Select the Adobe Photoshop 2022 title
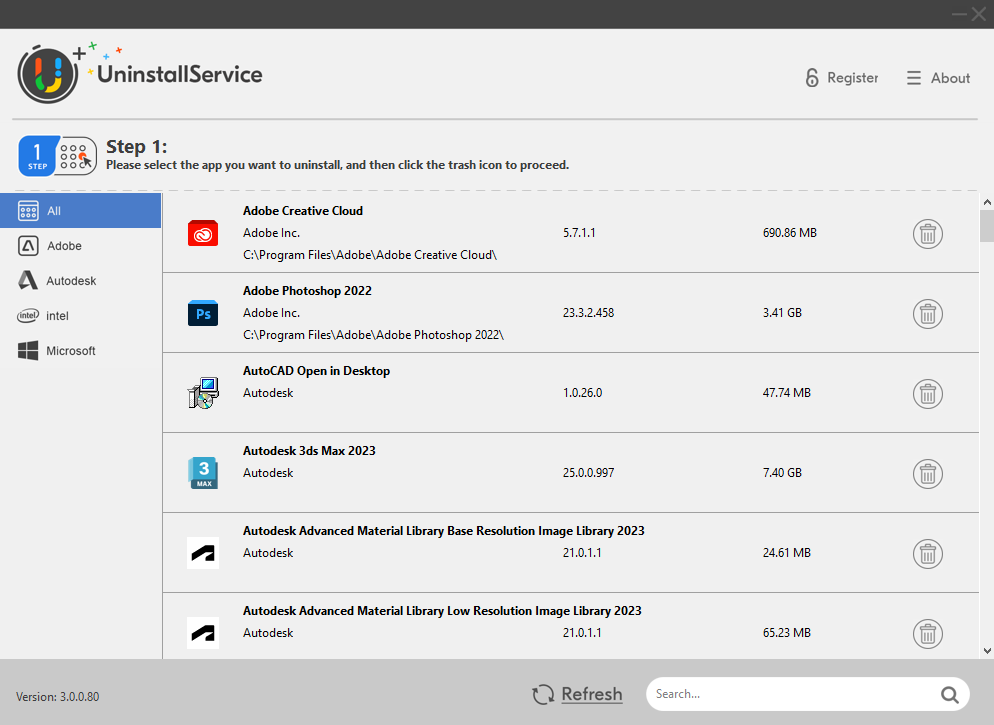Viewport: 994px width, 725px height. (x=307, y=291)
